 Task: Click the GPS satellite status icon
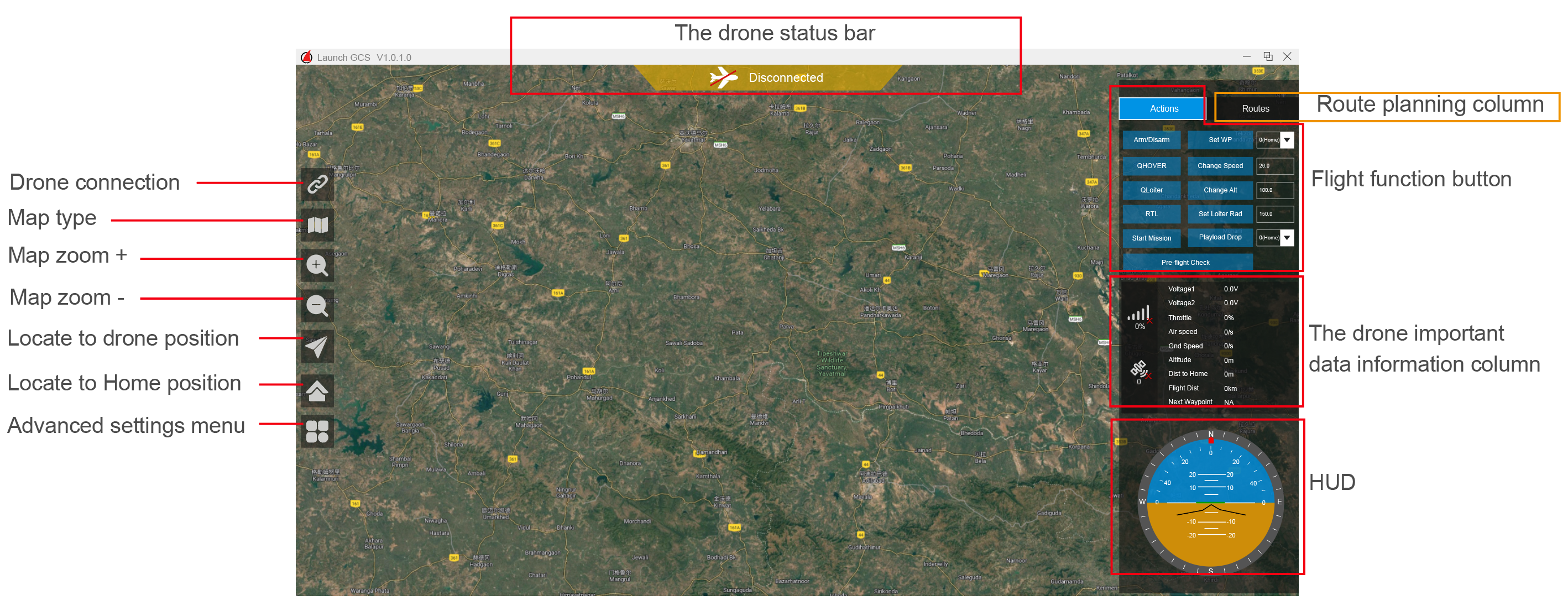pos(1138,369)
